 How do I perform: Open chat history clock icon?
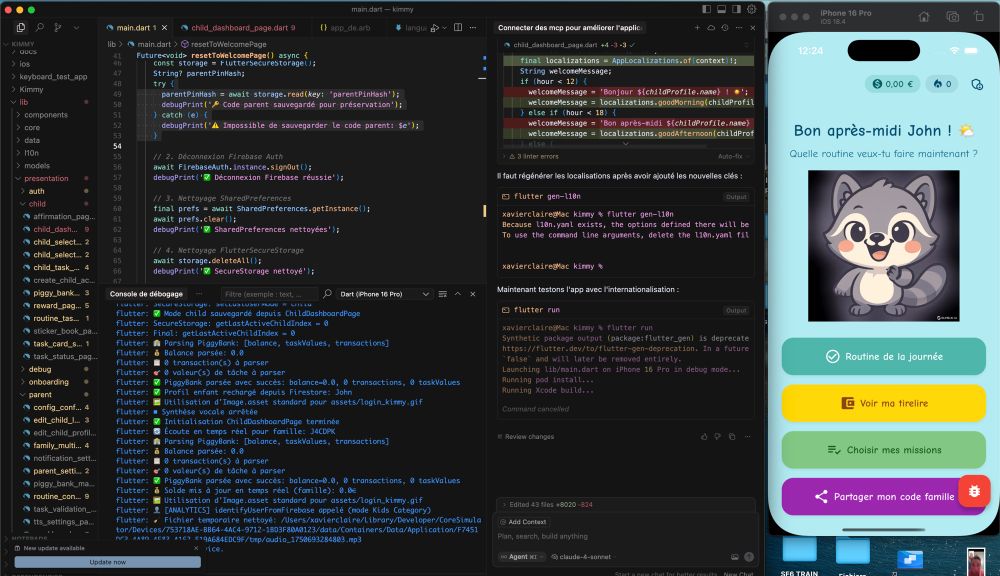tap(725, 27)
